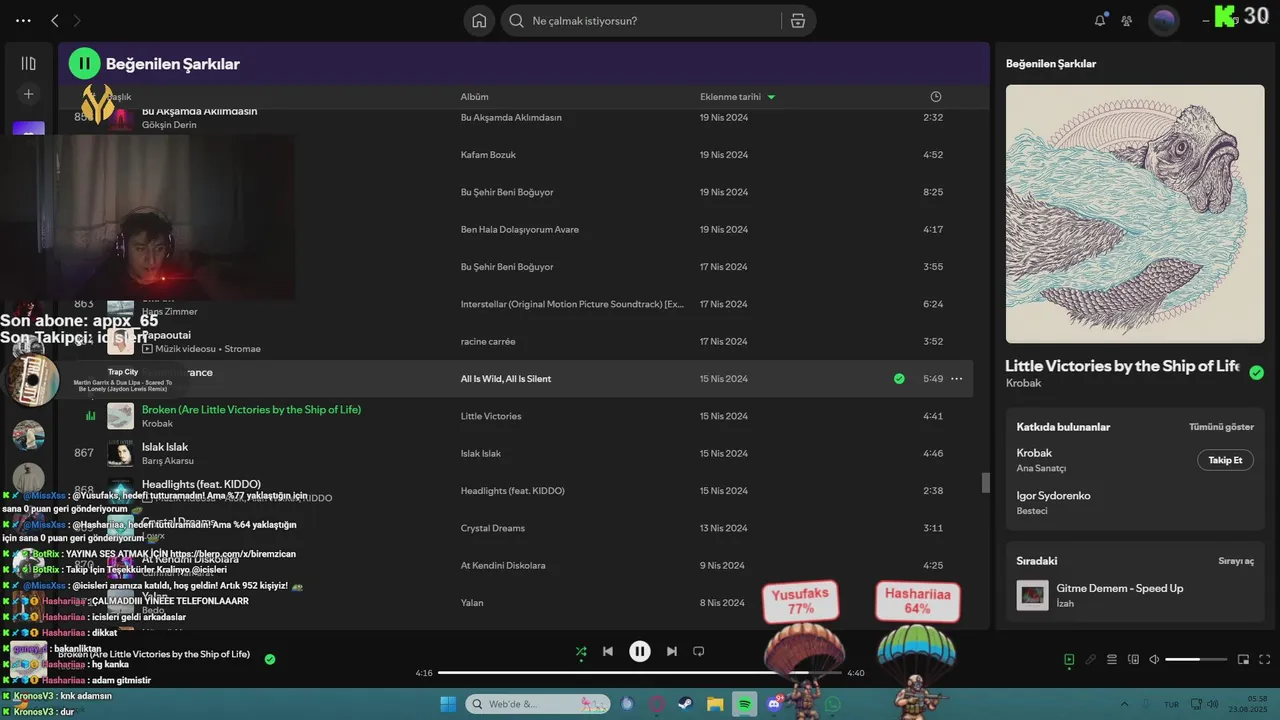The width and height of the screenshot is (1280, 720).
Task: Open the miniplayer icon
Action: [1243, 659]
